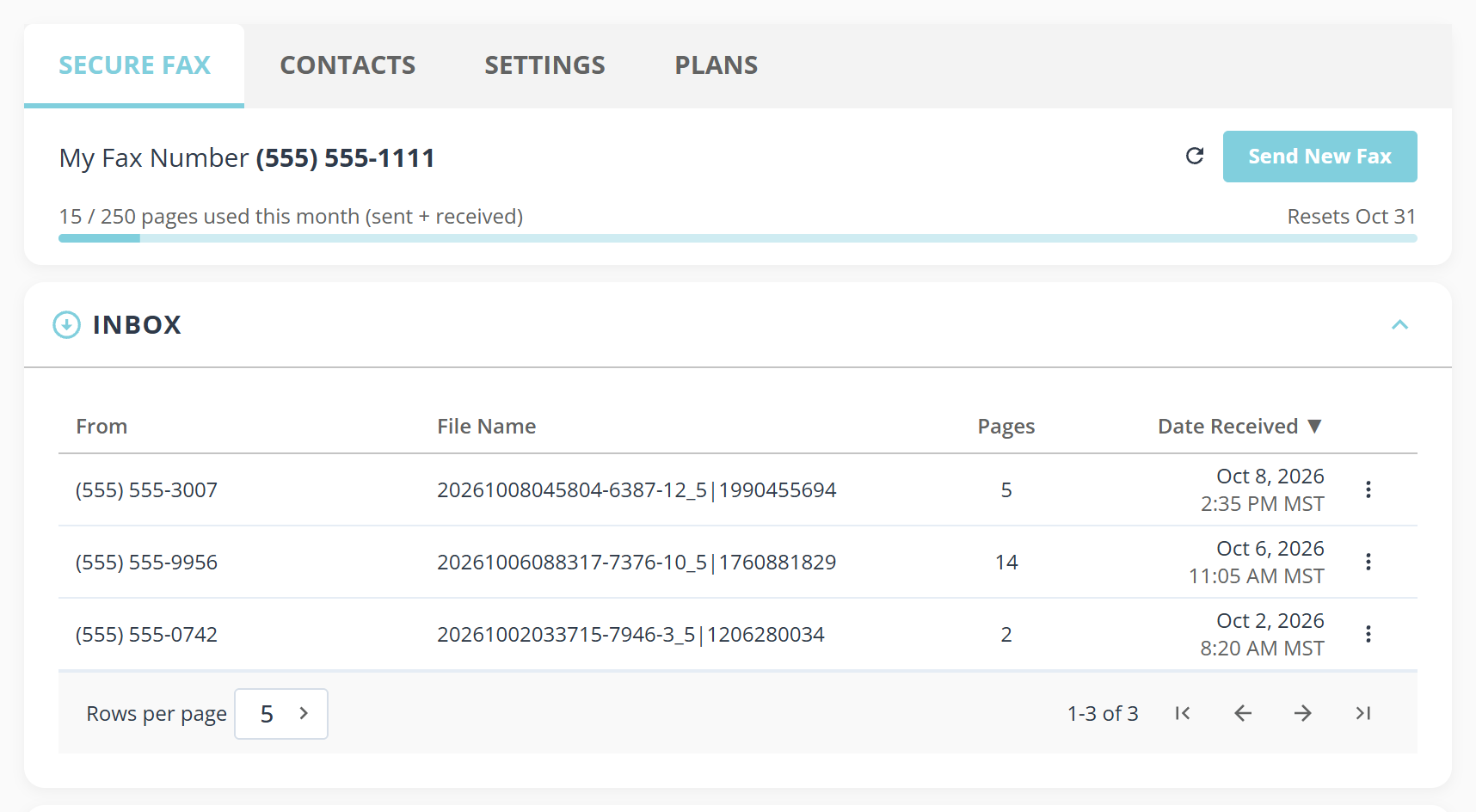1476x812 pixels.
Task: Open the Contacts tab
Action: pos(347,65)
